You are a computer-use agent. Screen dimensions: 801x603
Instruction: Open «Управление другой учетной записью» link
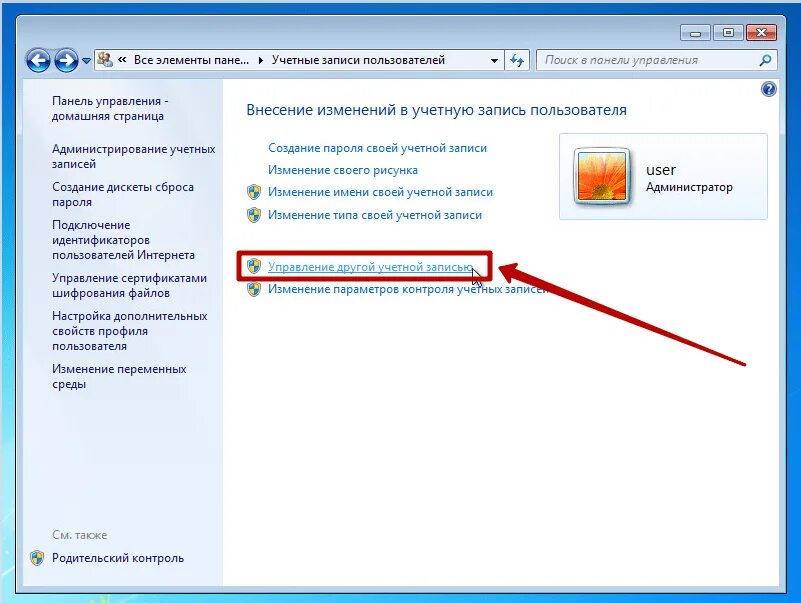[x=370, y=267]
